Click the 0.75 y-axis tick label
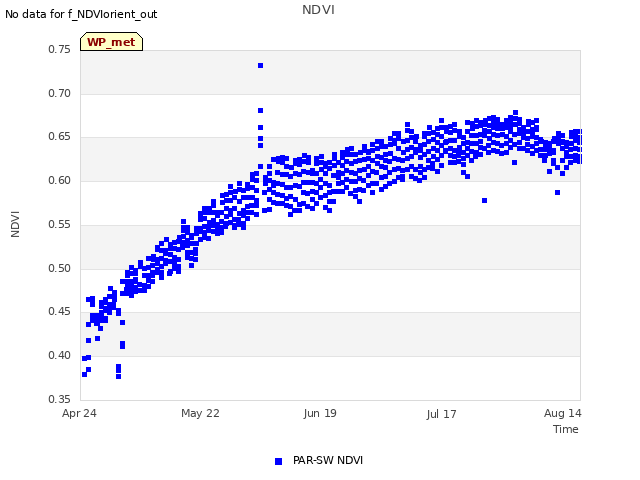Screen dimensions: 640x480 pos(60,49)
